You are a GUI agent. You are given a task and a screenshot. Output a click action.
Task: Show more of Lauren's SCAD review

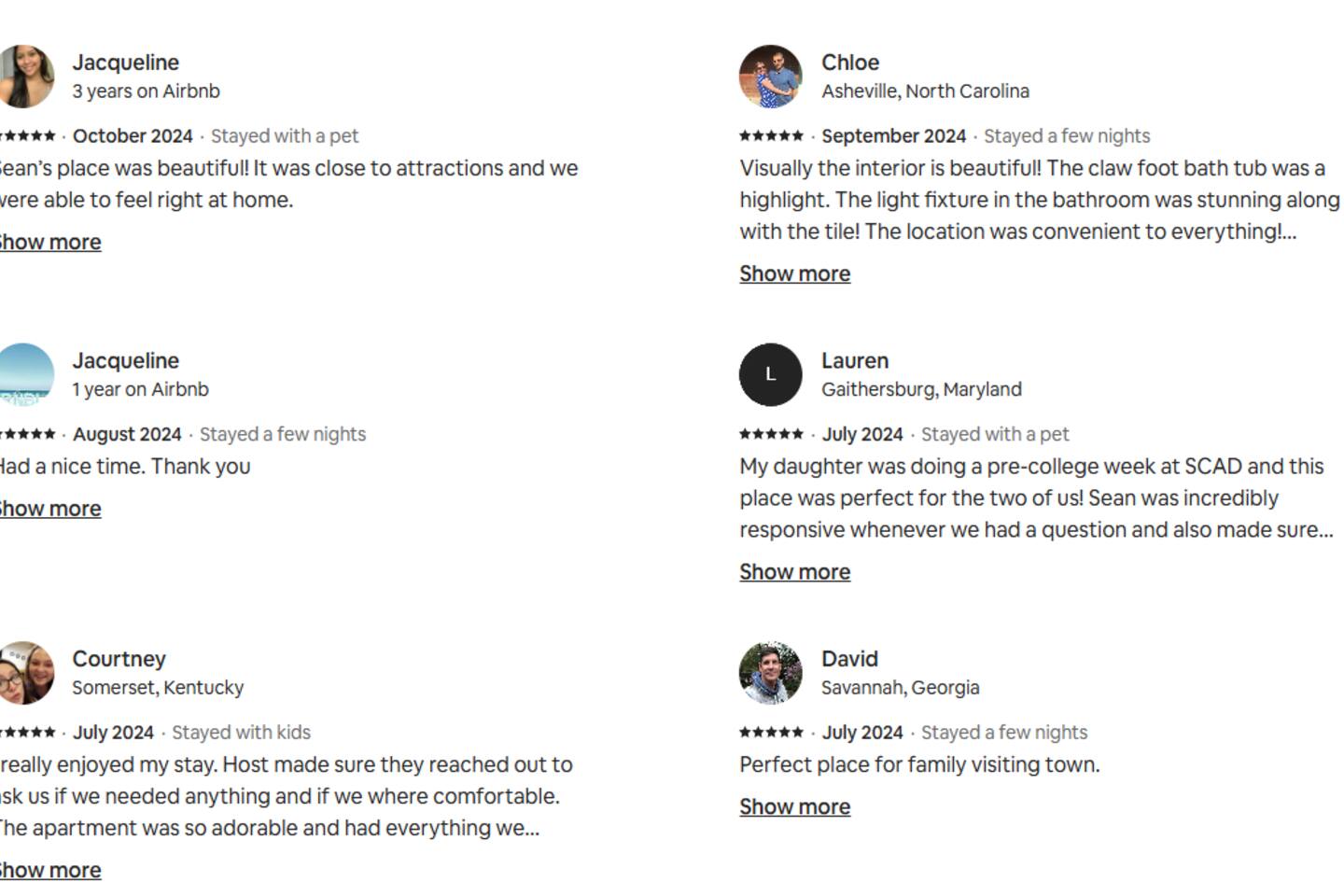(794, 571)
